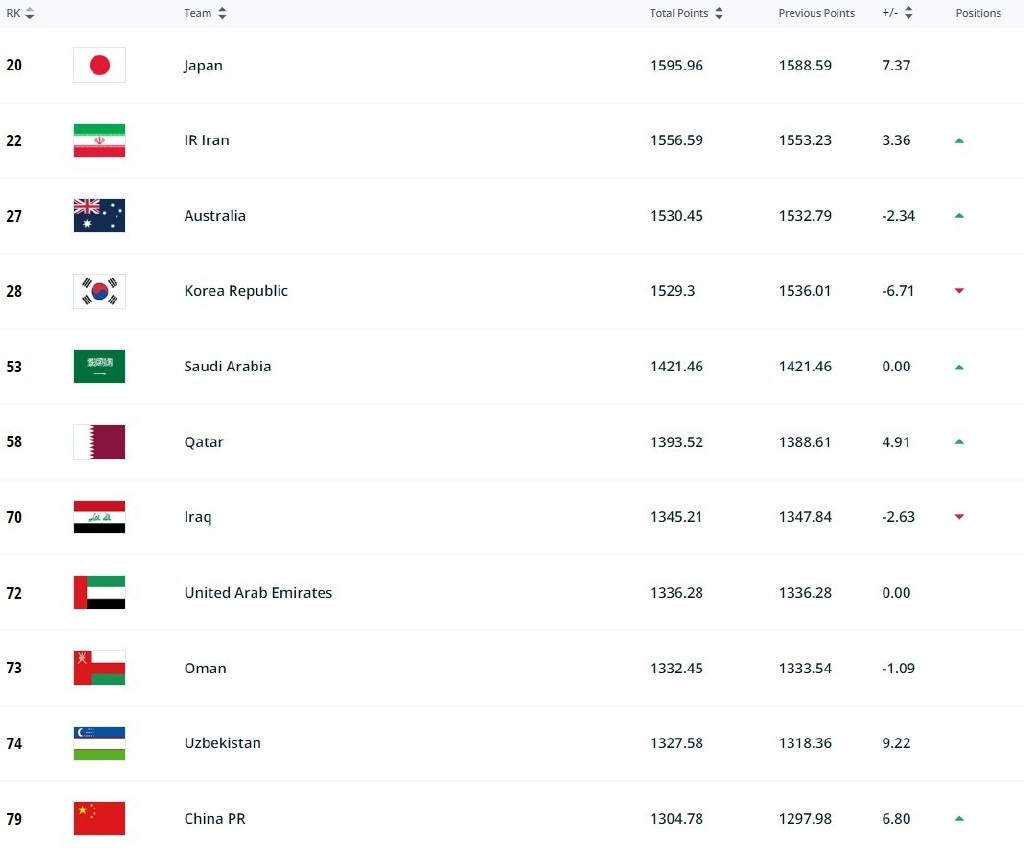
Task: Select the Team column header
Action: point(197,13)
